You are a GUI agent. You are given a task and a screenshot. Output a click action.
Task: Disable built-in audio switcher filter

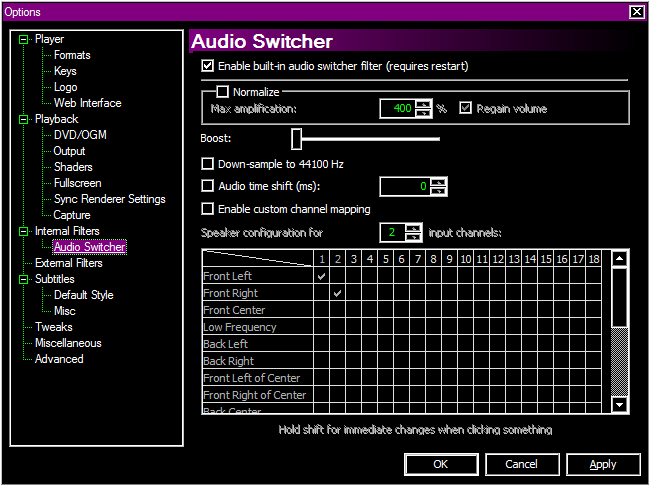tap(208, 66)
